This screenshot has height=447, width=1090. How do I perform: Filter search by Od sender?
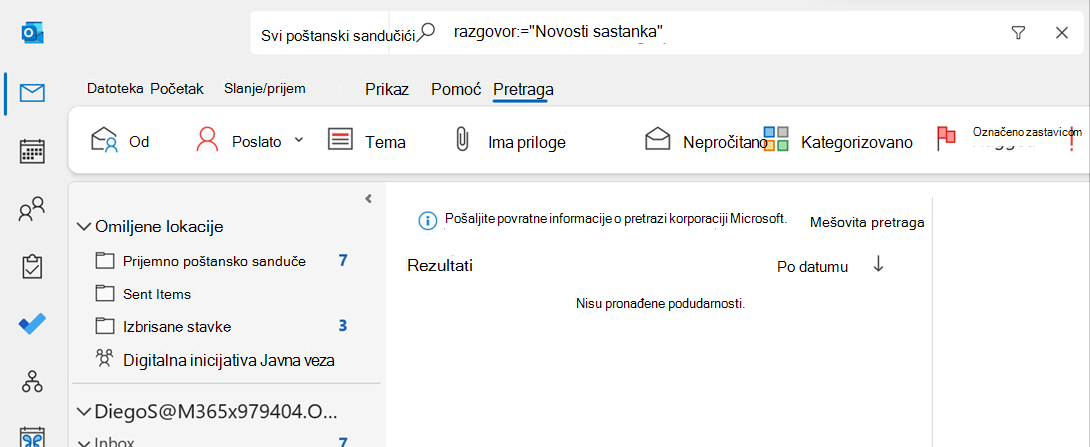tap(120, 141)
